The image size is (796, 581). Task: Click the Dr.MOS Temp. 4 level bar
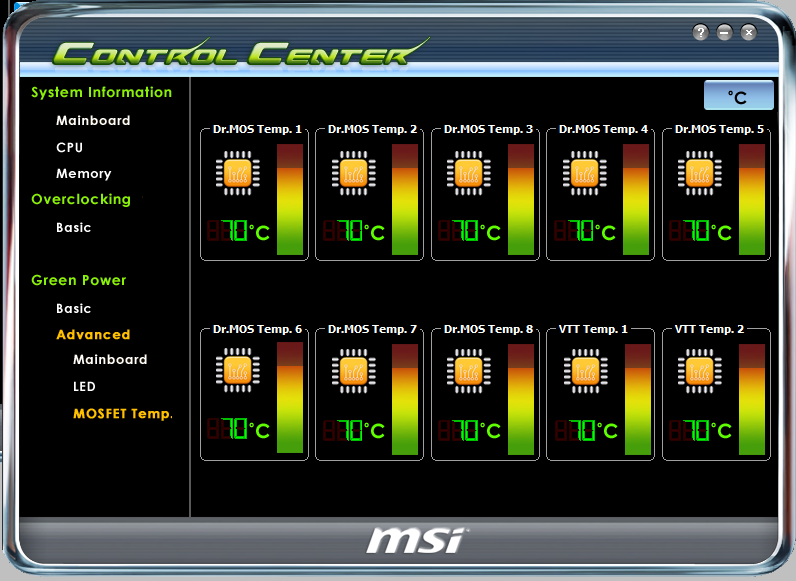pos(636,200)
